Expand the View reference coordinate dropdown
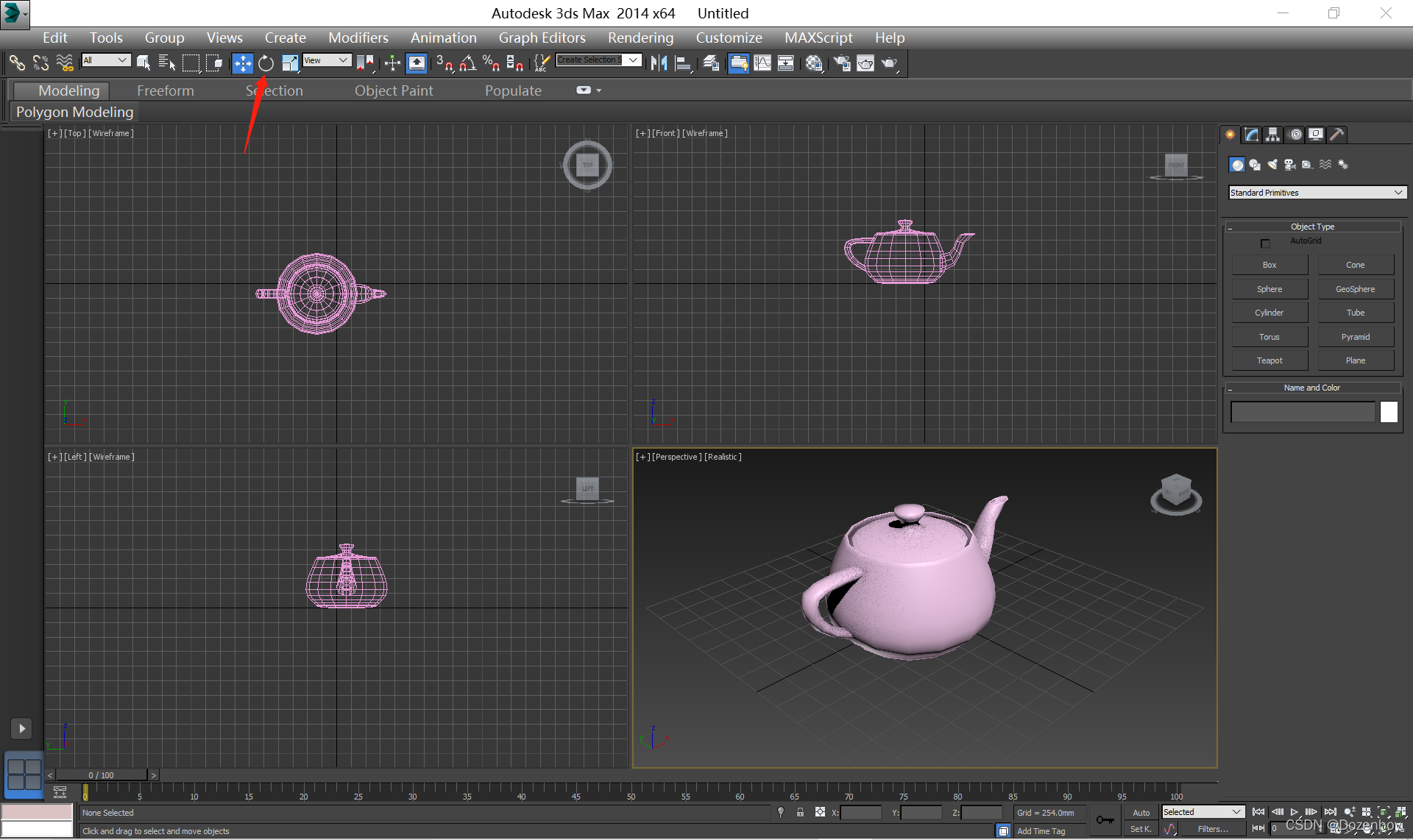The width and height of the screenshot is (1413, 840). [327, 60]
